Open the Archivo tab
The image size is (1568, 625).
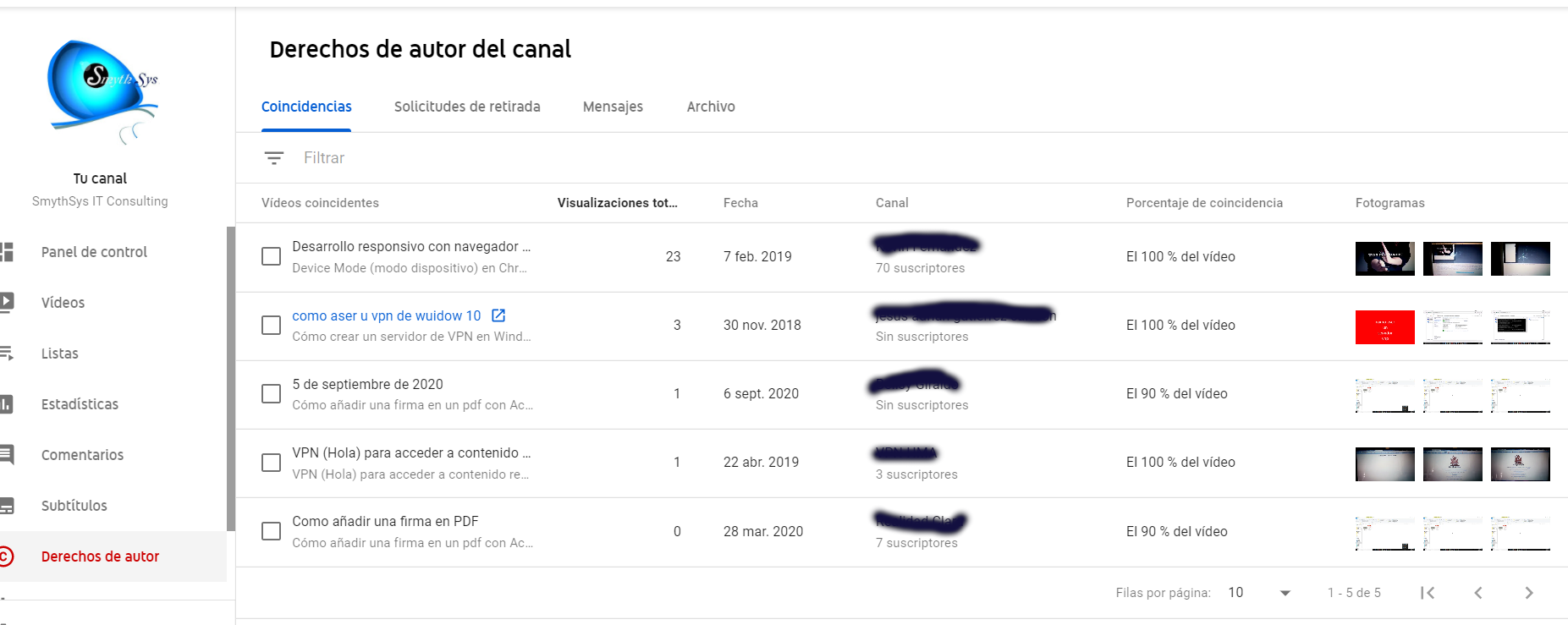click(711, 107)
